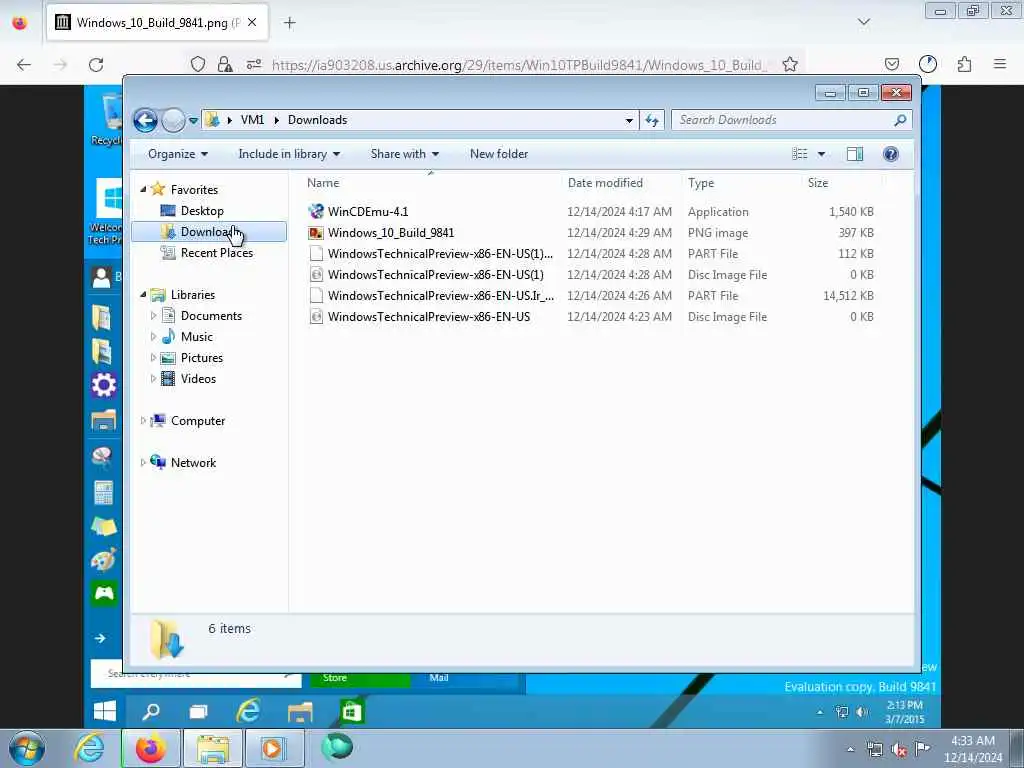Viewport: 1024px width, 768px height.
Task: Click the help question mark icon
Action: coord(891,154)
